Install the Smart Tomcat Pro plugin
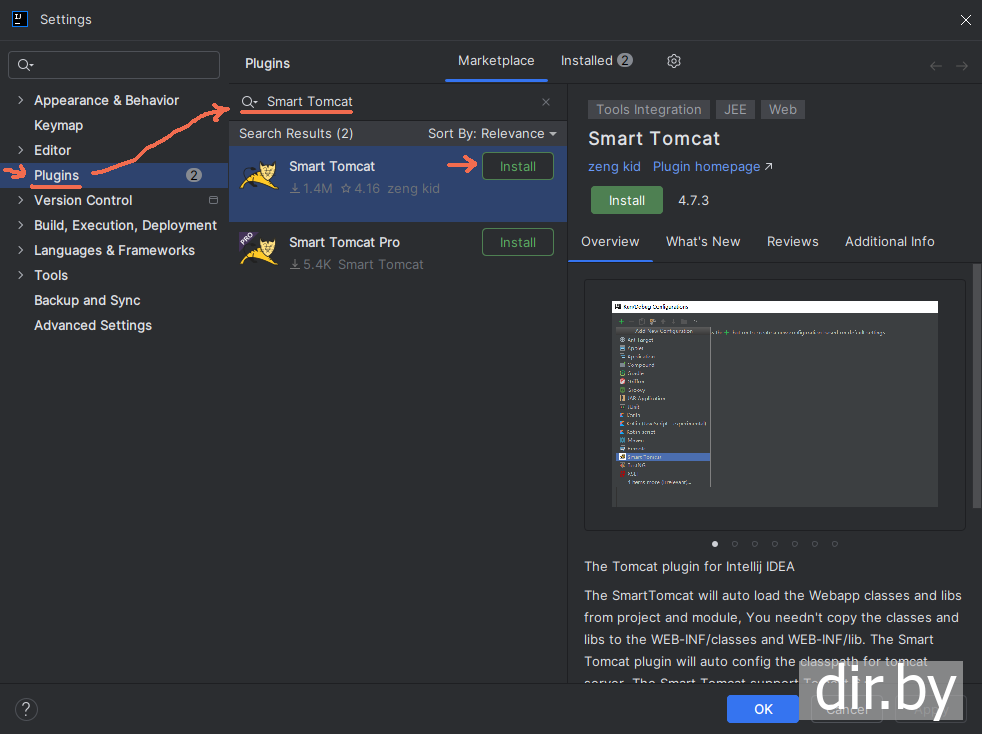982x734 pixels. tap(517, 242)
